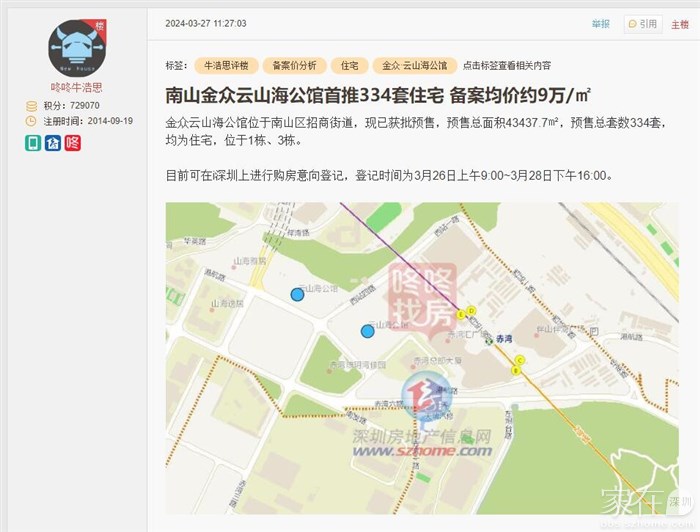Click the 主楼 link

(680, 25)
